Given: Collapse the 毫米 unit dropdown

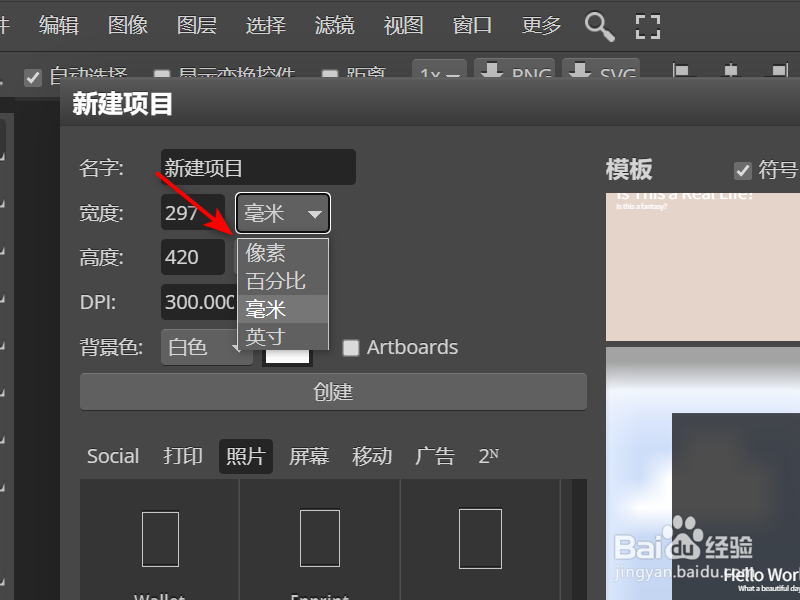Looking at the screenshot, I should [x=283, y=213].
